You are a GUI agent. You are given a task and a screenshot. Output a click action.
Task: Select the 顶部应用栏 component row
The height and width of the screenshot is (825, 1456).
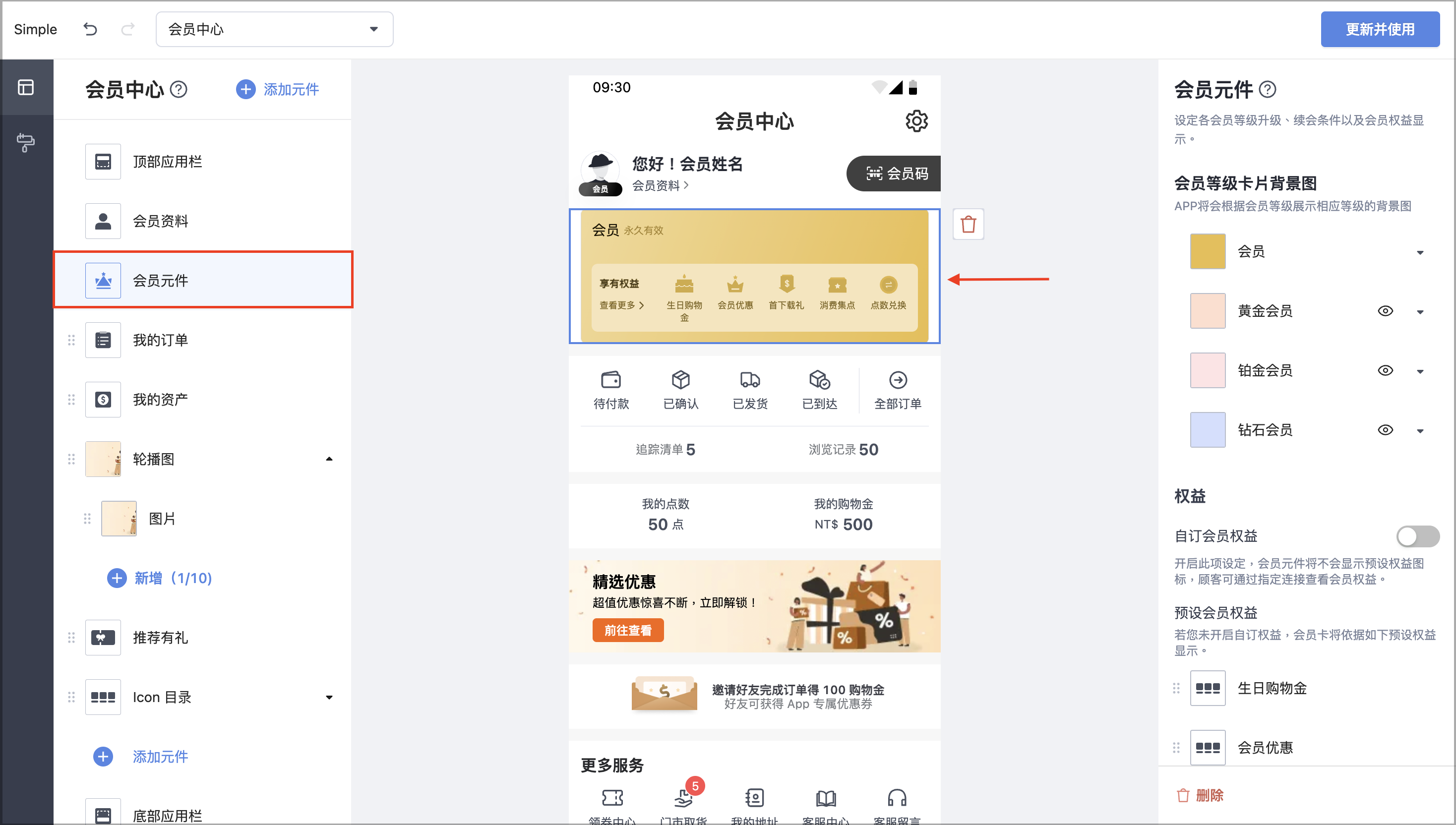click(203, 162)
